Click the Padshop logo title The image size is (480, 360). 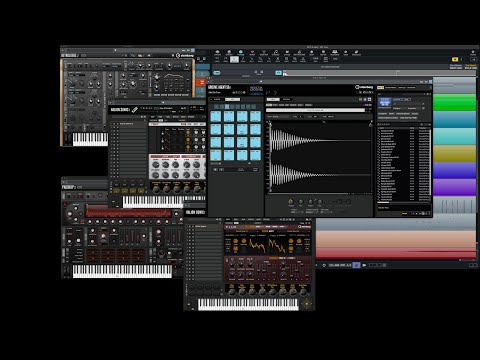(69, 187)
